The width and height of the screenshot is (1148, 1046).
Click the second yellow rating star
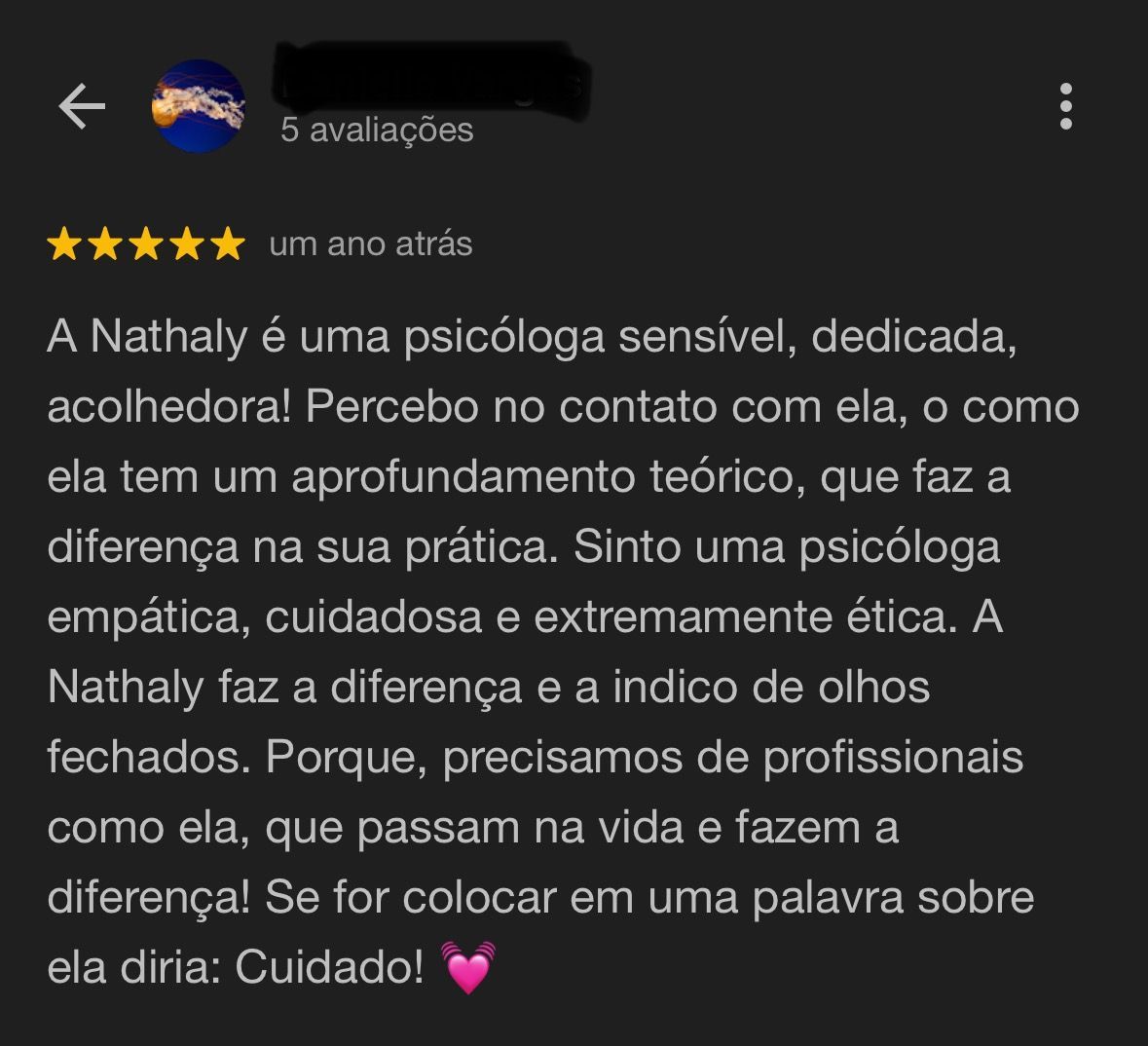pyautogui.click(x=105, y=243)
